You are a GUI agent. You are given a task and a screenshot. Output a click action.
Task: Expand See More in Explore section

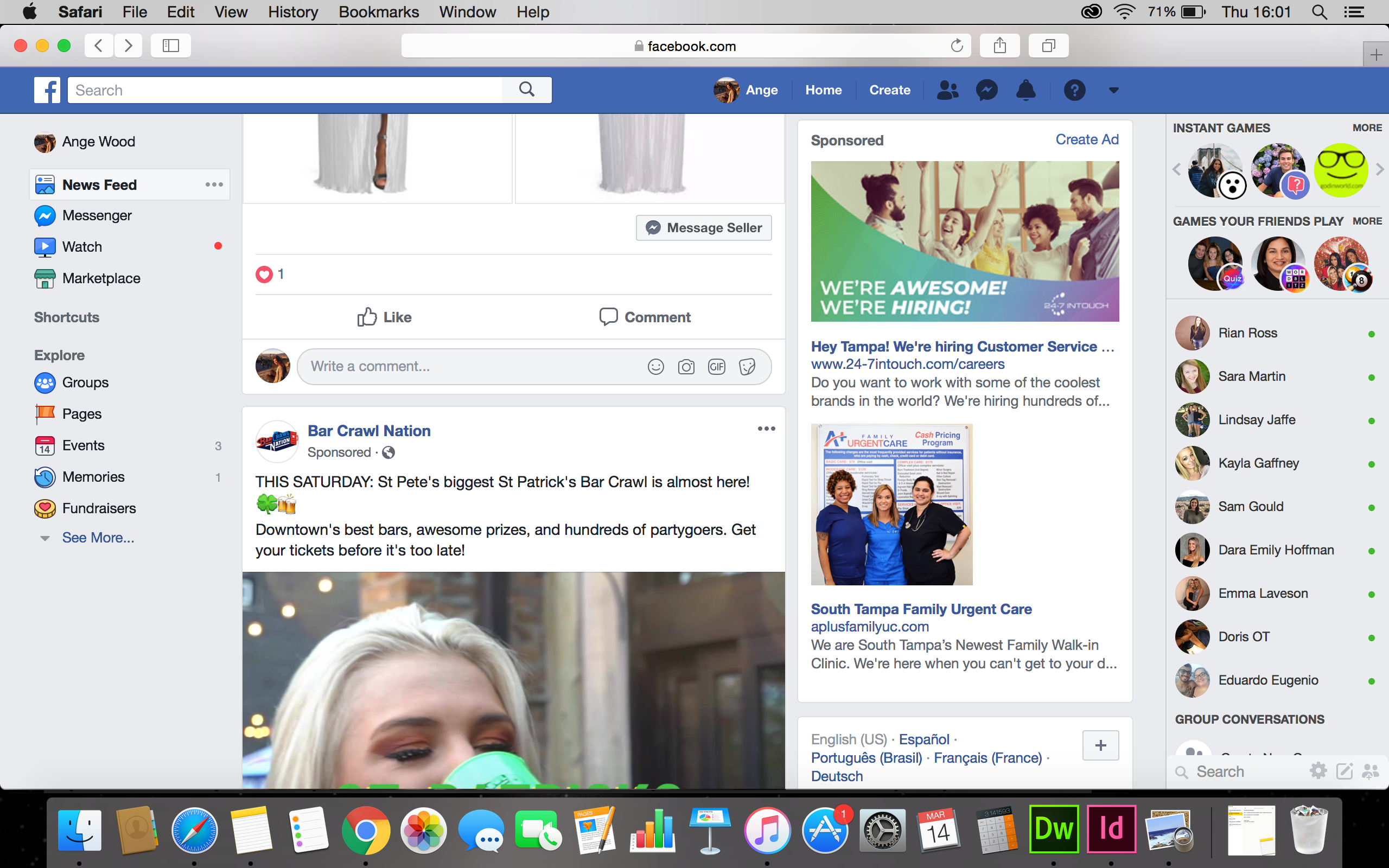(x=98, y=537)
